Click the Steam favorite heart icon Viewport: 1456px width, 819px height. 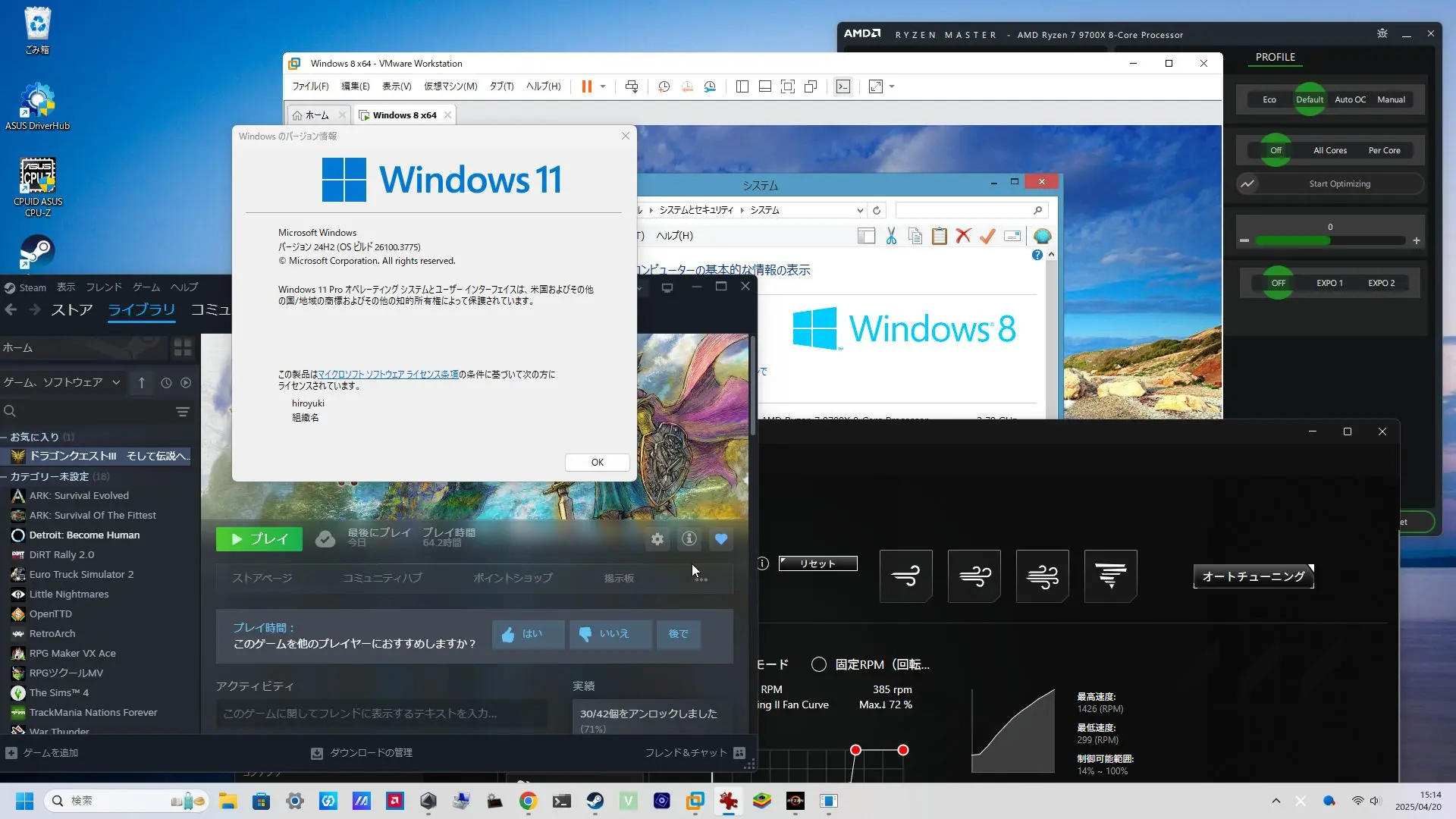point(721,539)
